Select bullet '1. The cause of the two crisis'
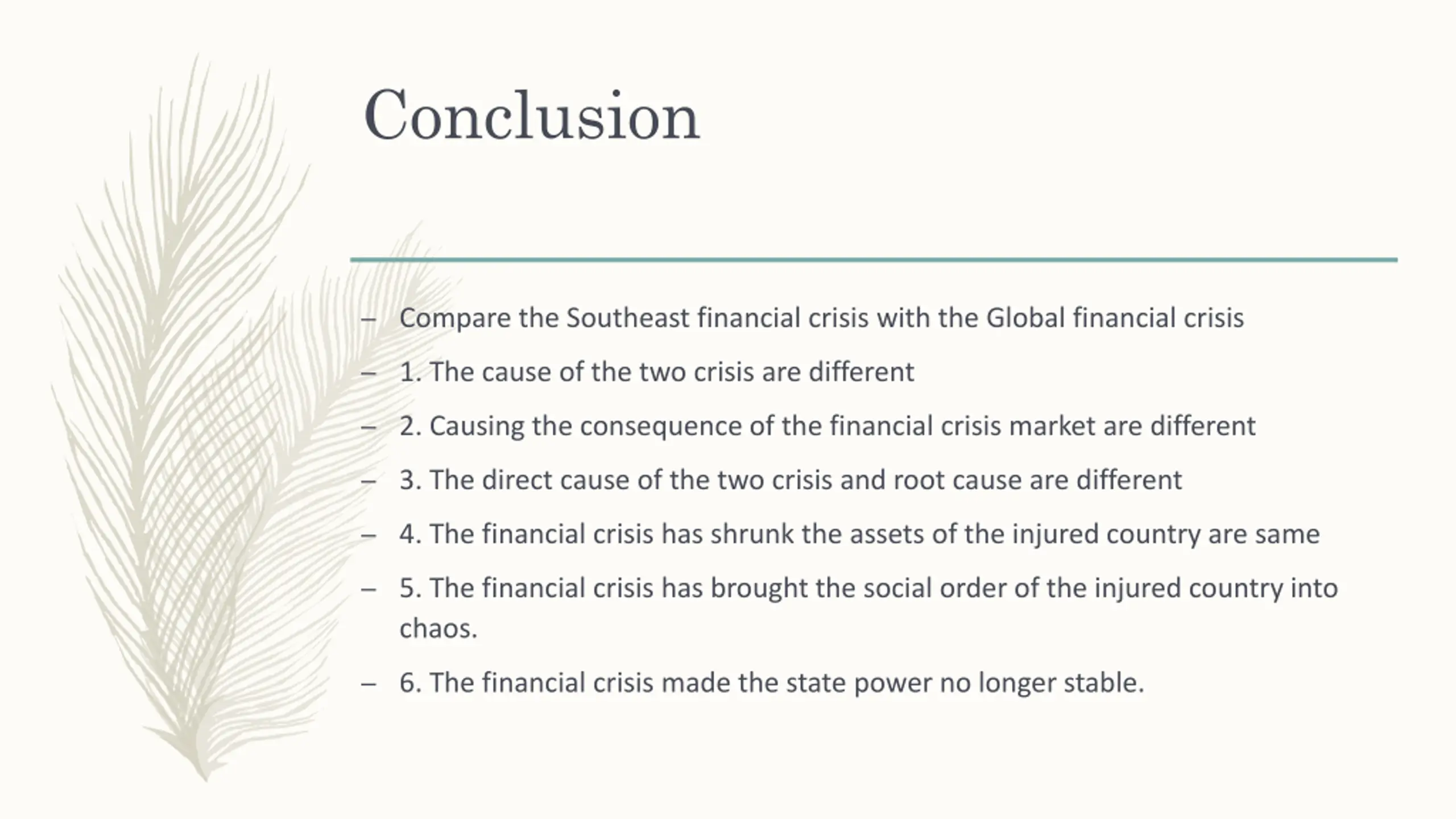The width and height of the screenshot is (1456, 819). point(657,372)
